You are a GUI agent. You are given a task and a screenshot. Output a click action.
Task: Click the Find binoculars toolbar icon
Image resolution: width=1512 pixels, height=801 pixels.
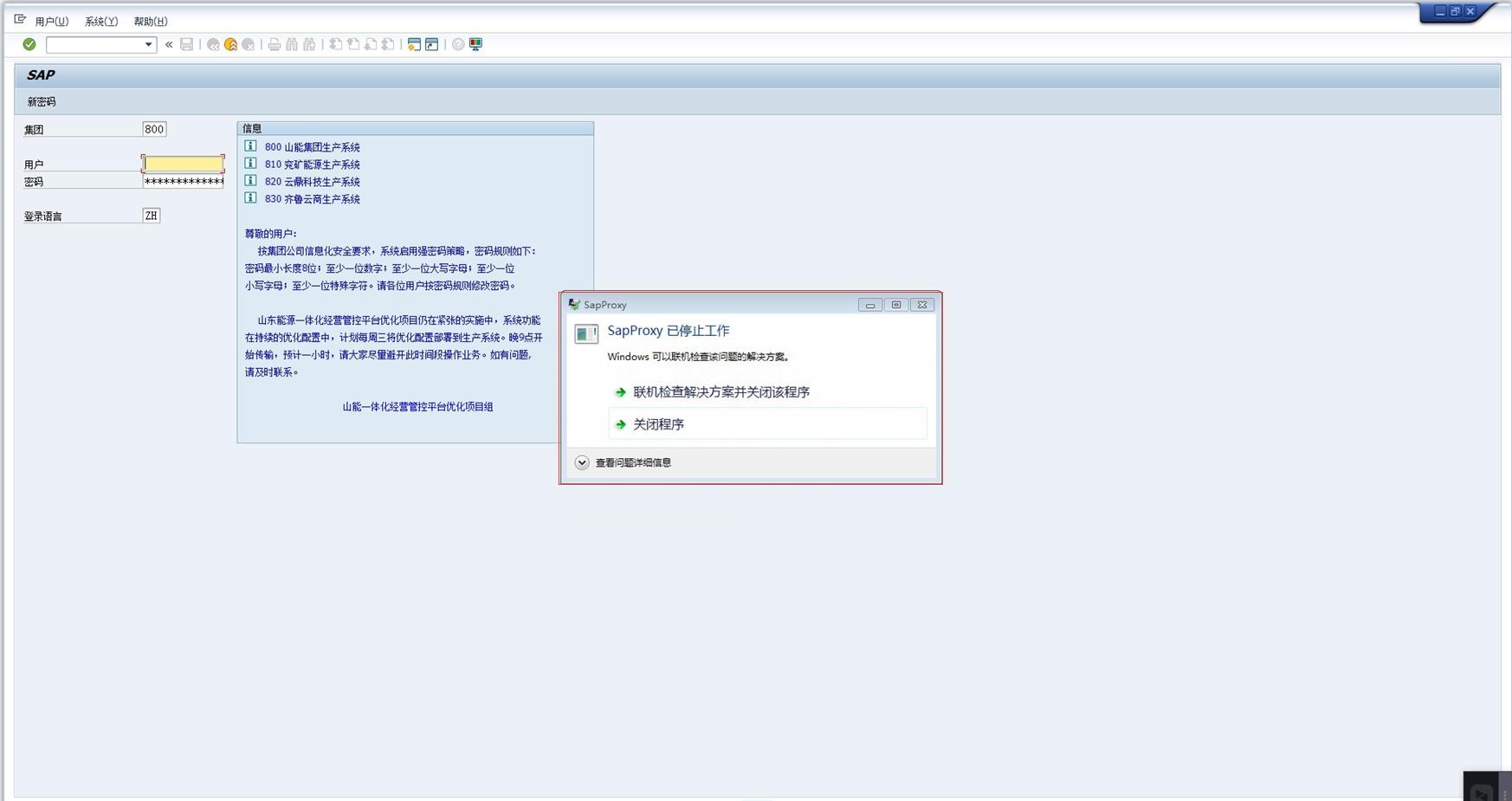coord(292,44)
